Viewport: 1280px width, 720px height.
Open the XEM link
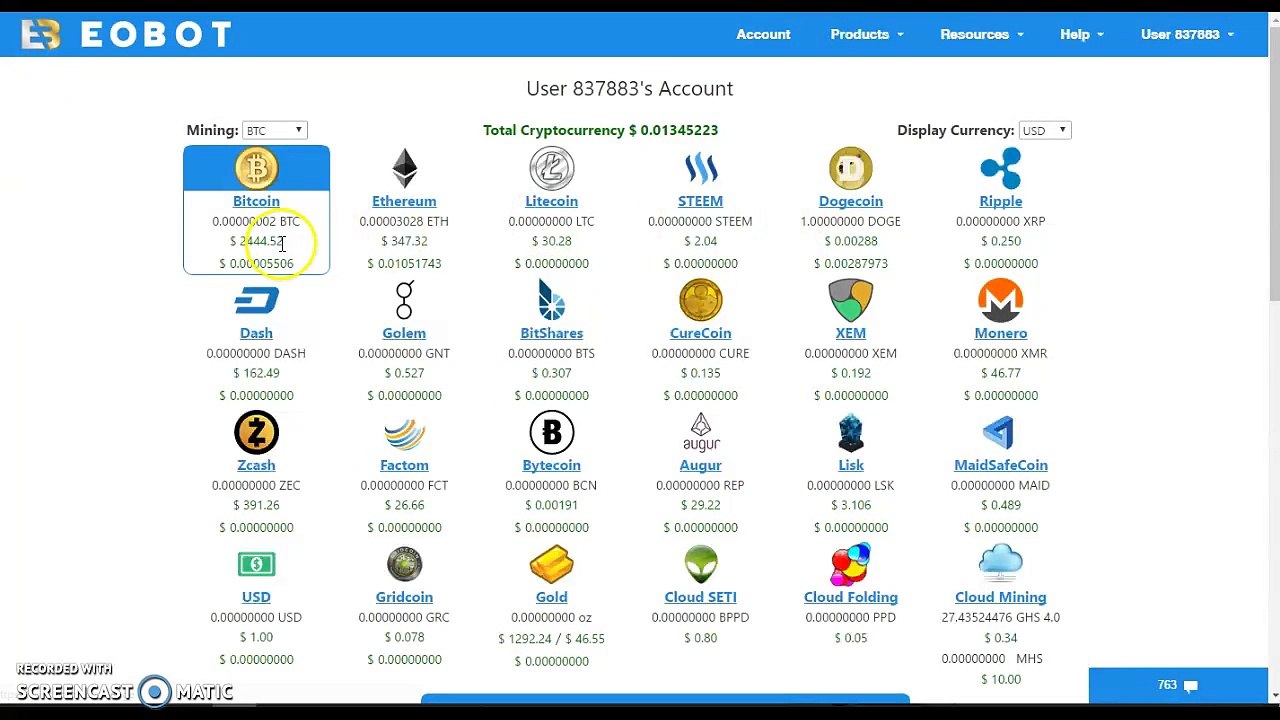pos(850,333)
